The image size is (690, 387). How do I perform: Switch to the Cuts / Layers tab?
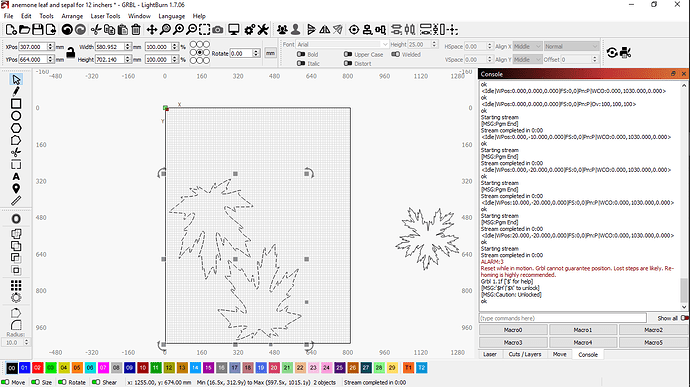(525, 354)
